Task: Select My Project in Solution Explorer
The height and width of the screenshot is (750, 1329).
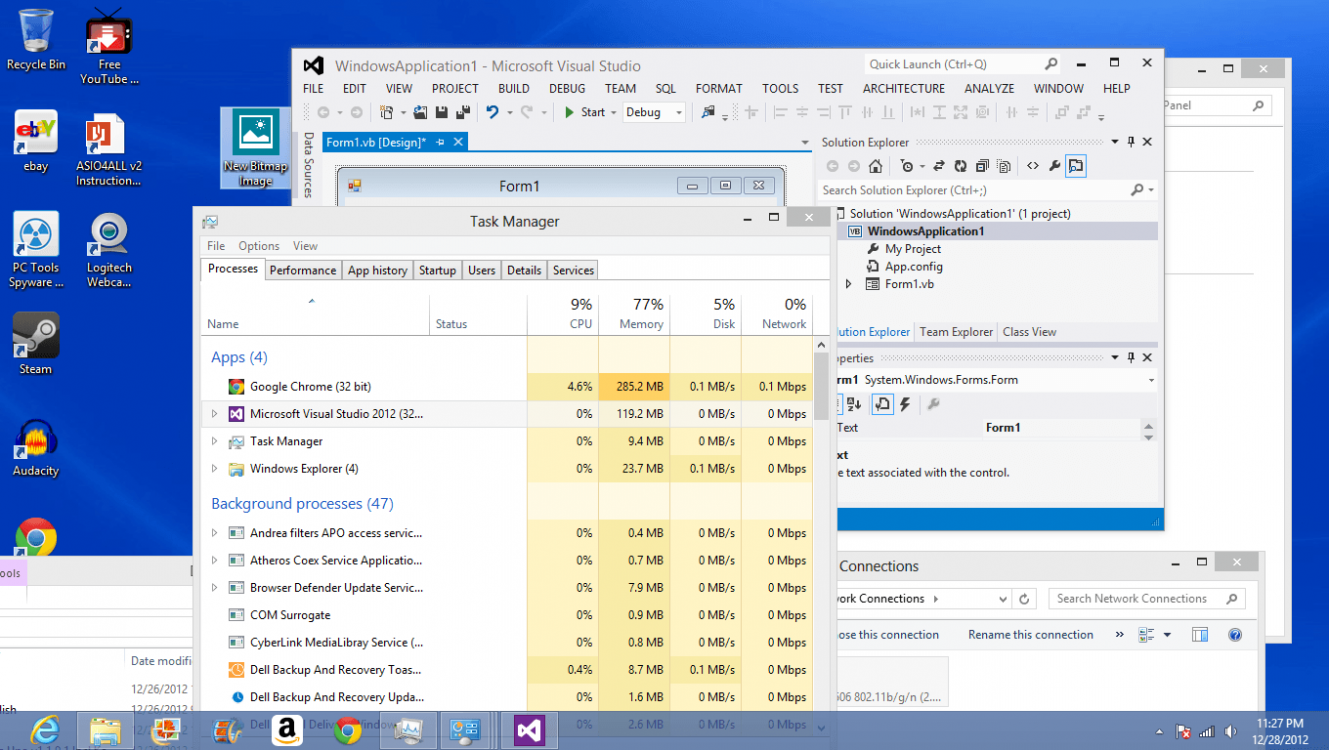Action: [913, 249]
